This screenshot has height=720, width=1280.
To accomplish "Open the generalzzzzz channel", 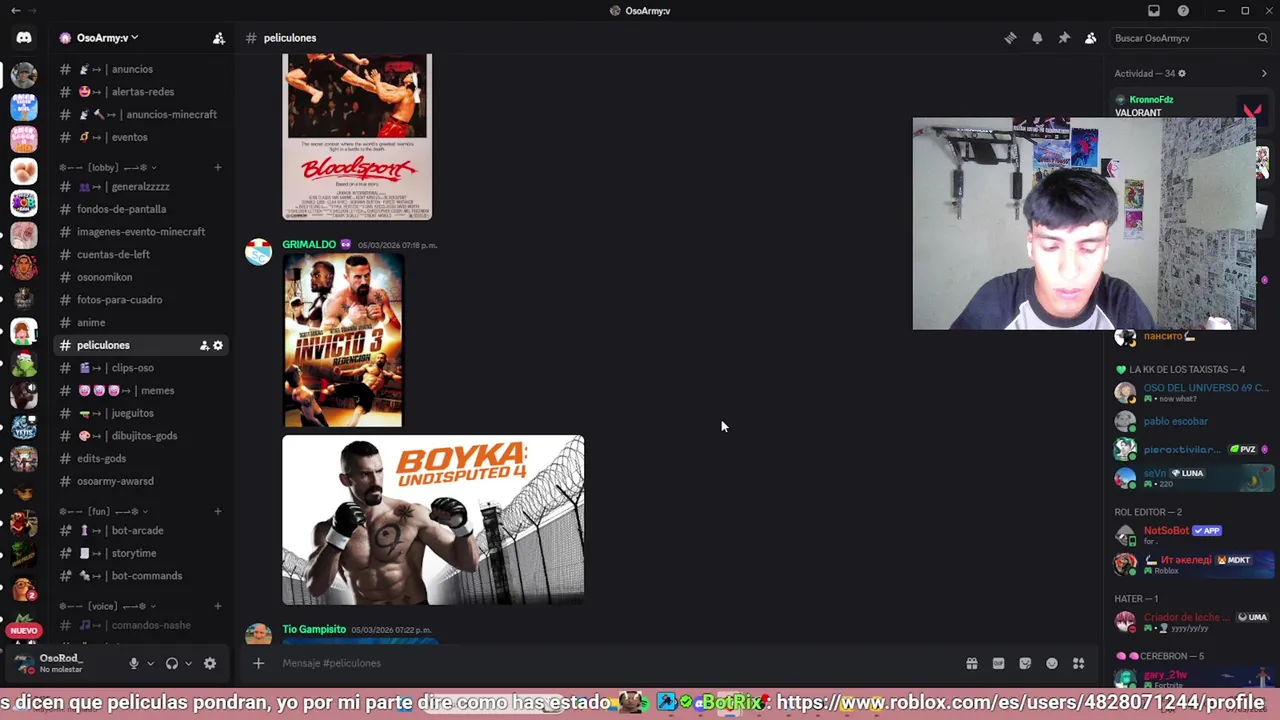I will point(141,187).
